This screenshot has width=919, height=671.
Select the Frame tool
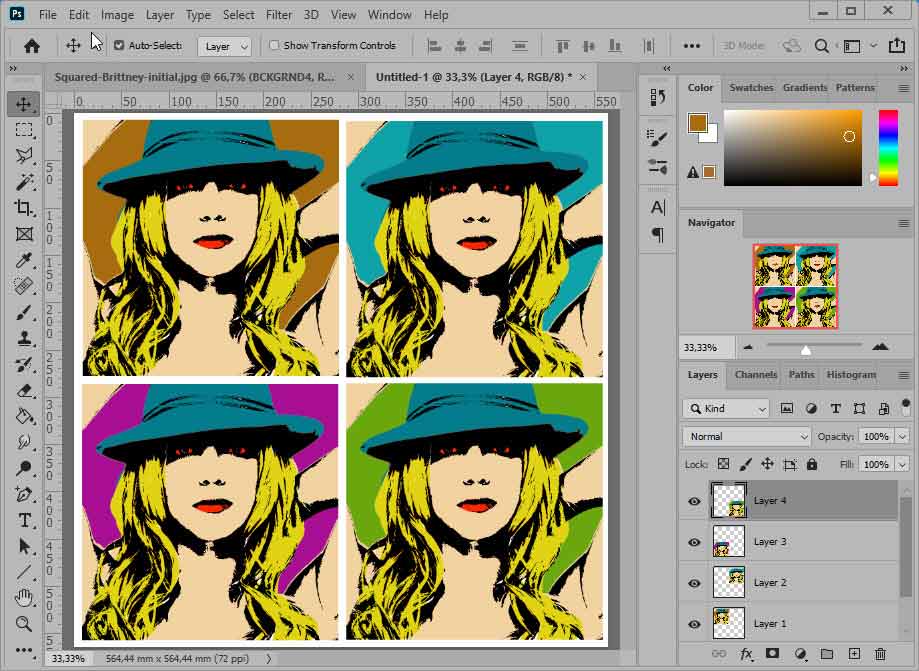coord(23,234)
